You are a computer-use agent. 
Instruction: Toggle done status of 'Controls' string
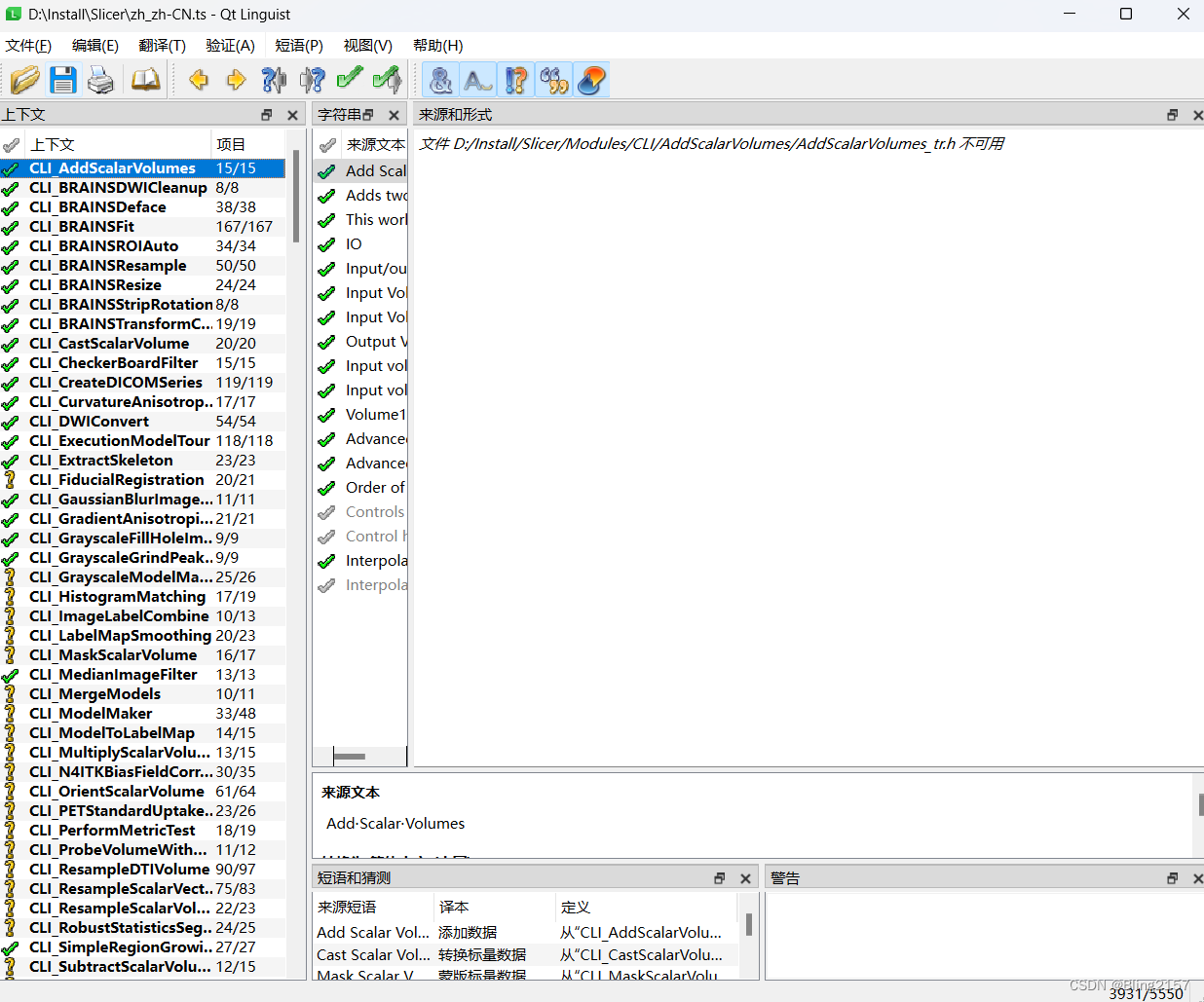(x=327, y=512)
